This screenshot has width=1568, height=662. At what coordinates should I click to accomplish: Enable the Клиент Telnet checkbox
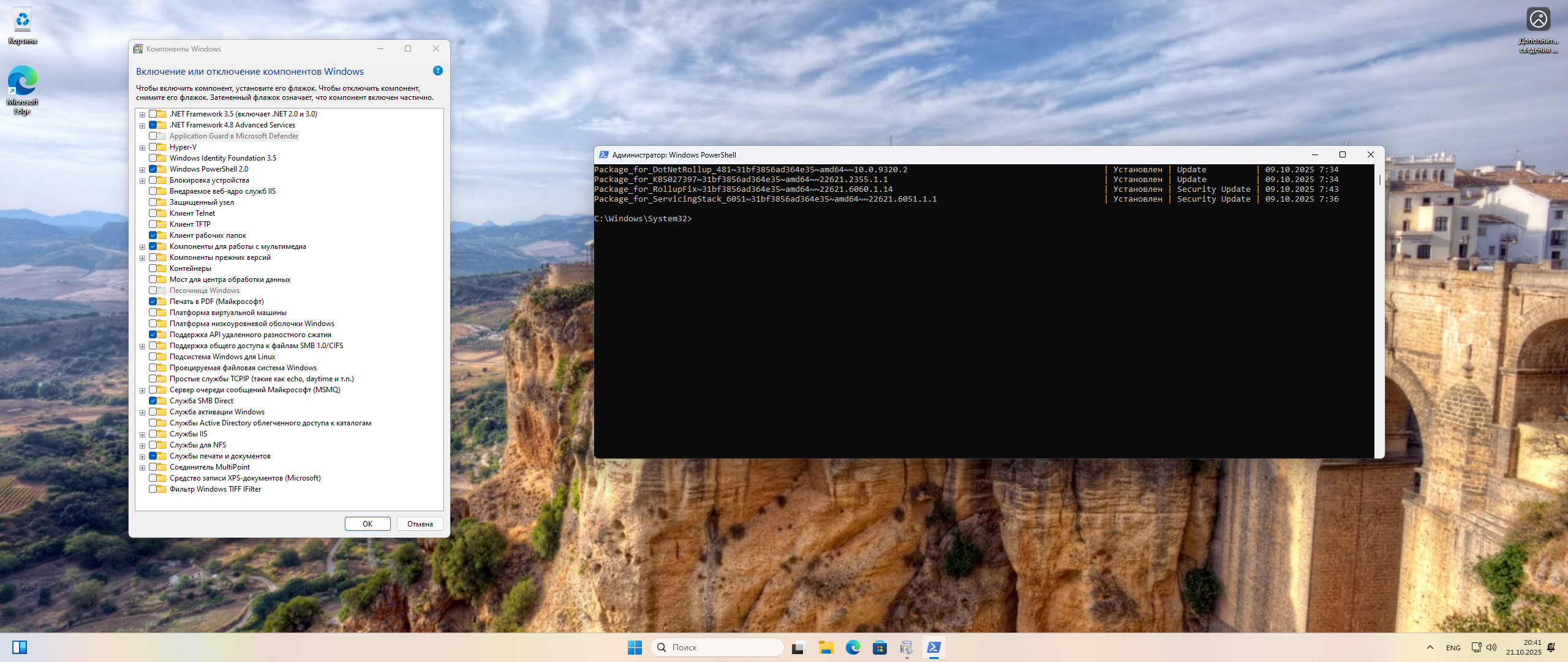153,213
